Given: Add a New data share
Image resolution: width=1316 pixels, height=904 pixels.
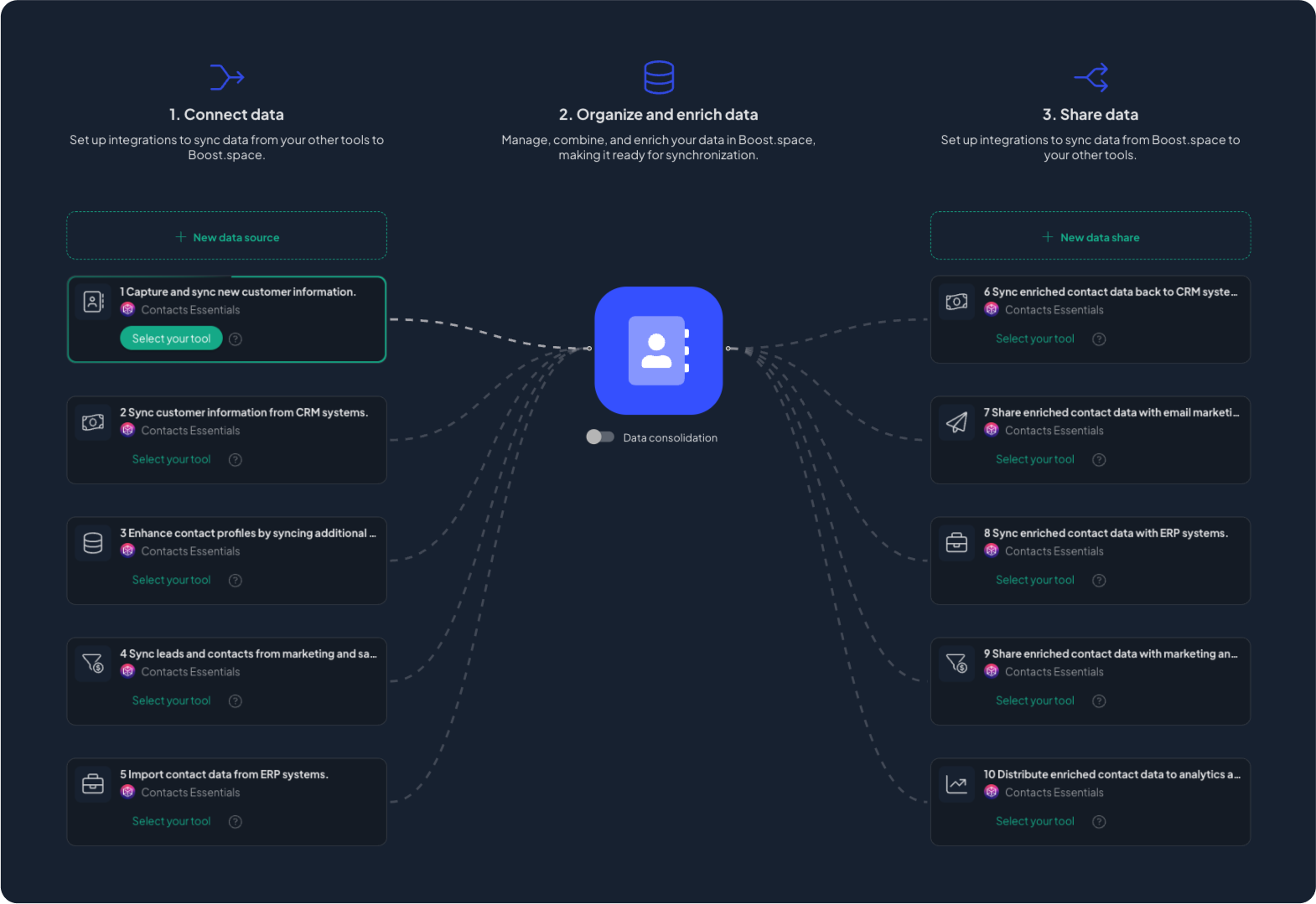Looking at the screenshot, I should click(1091, 237).
